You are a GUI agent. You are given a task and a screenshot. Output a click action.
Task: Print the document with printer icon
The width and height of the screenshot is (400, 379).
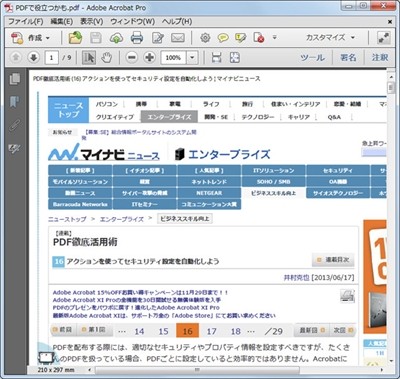pos(137,38)
